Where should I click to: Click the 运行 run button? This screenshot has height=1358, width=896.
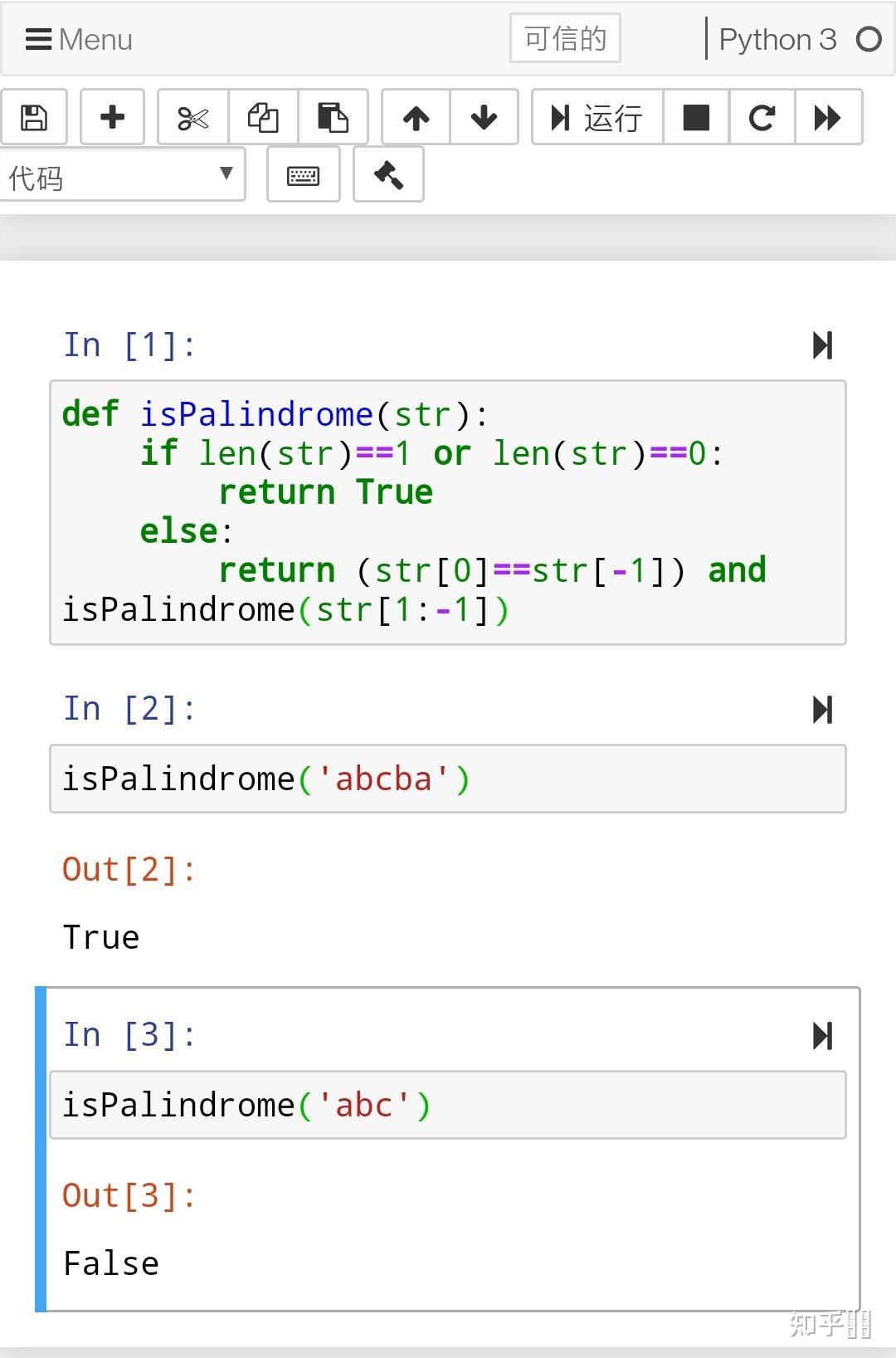pyautogui.click(x=597, y=117)
